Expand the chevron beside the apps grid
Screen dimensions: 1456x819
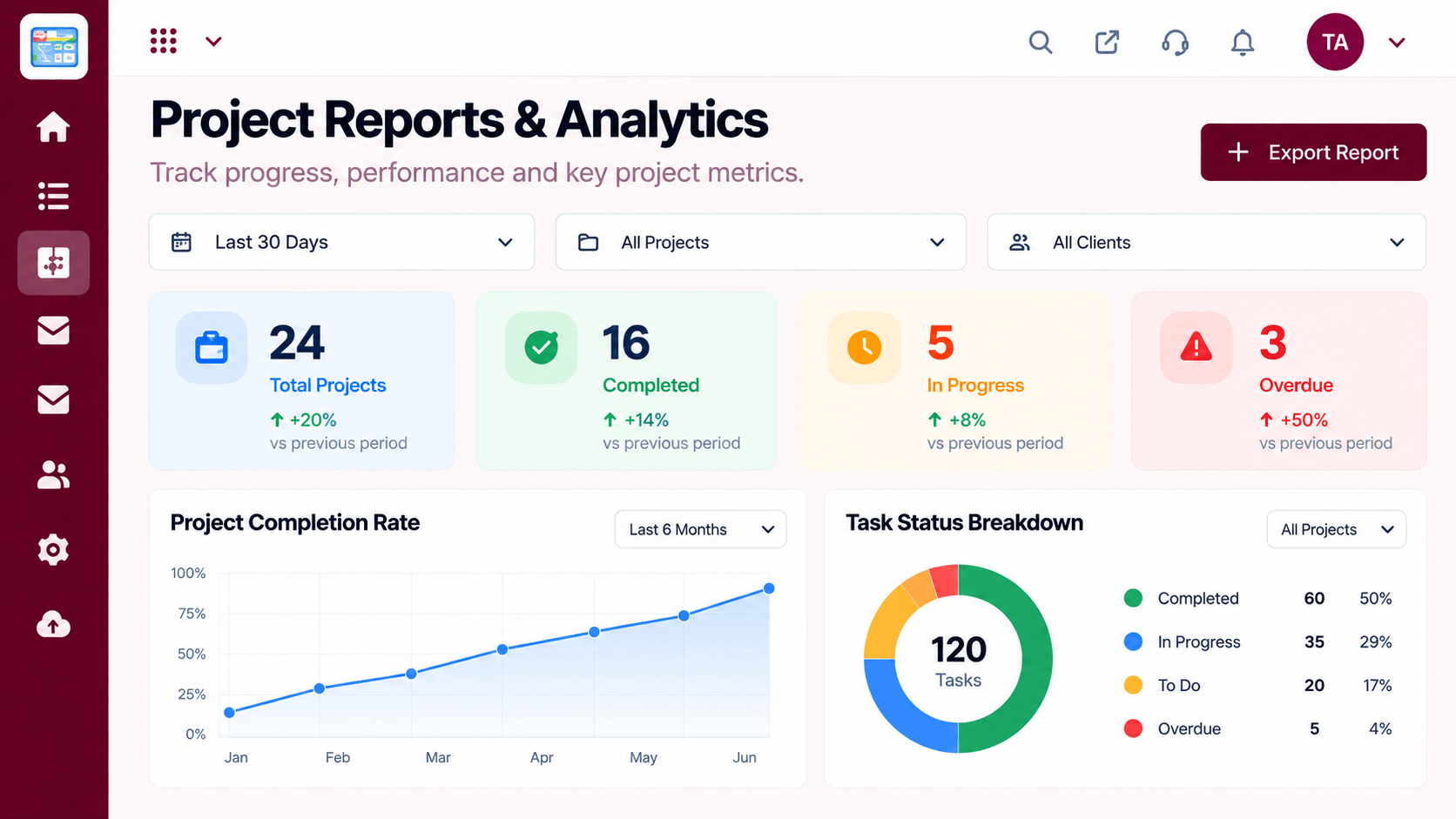pyautogui.click(x=213, y=41)
